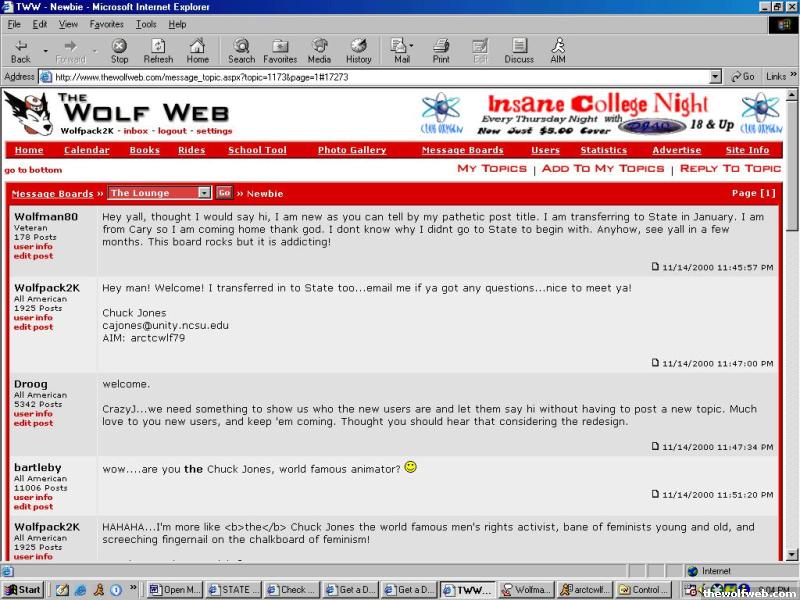Screen dimensions: 800x600
Task: Expand The Lounge board selector
Action: tap(204, 193)
